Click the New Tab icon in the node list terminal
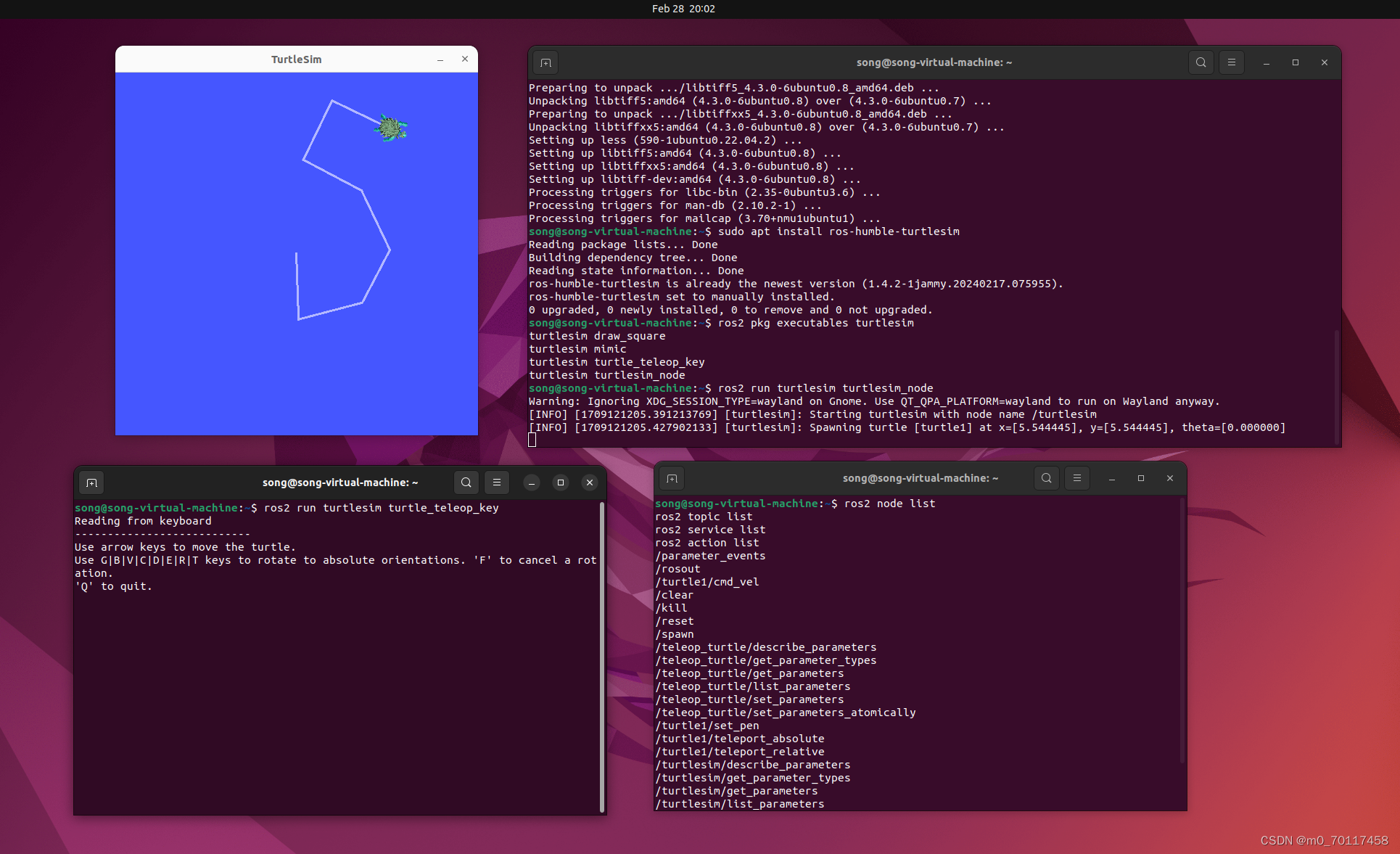The height and width of the screenshot is (854, 1400). (671, 478)
